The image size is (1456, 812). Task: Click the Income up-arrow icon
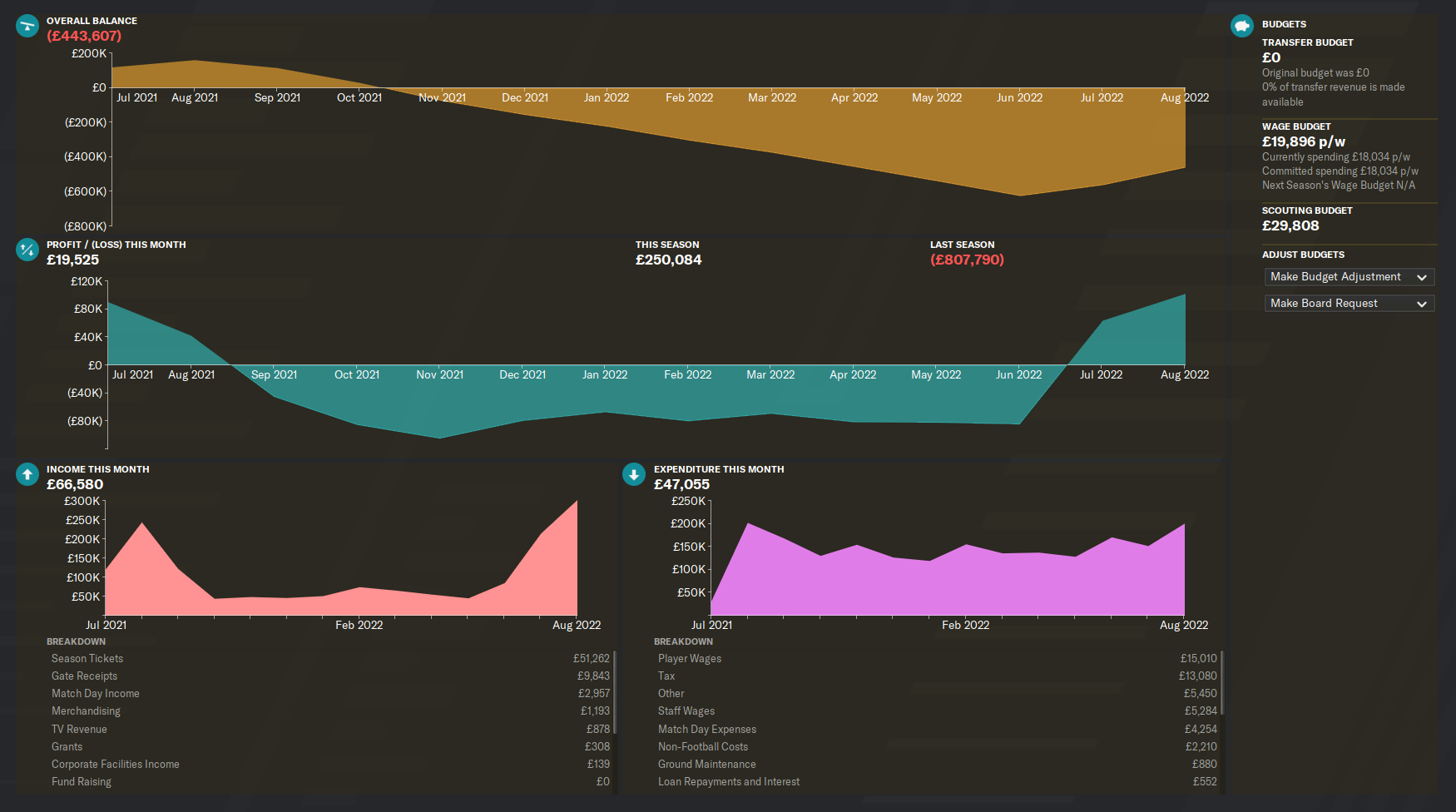point(27,474)
